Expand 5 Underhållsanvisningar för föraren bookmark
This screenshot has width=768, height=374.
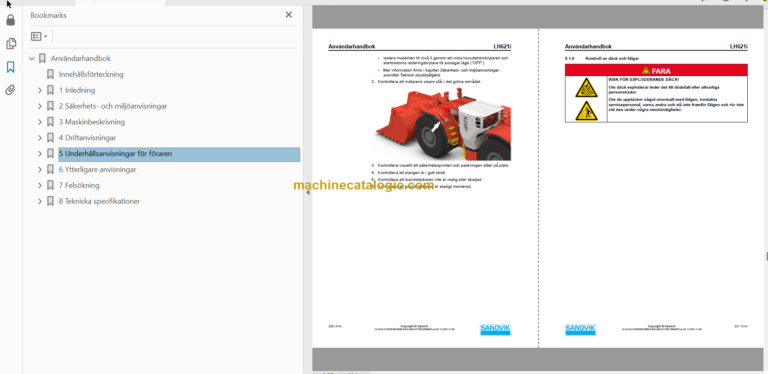tap(40, 154)
